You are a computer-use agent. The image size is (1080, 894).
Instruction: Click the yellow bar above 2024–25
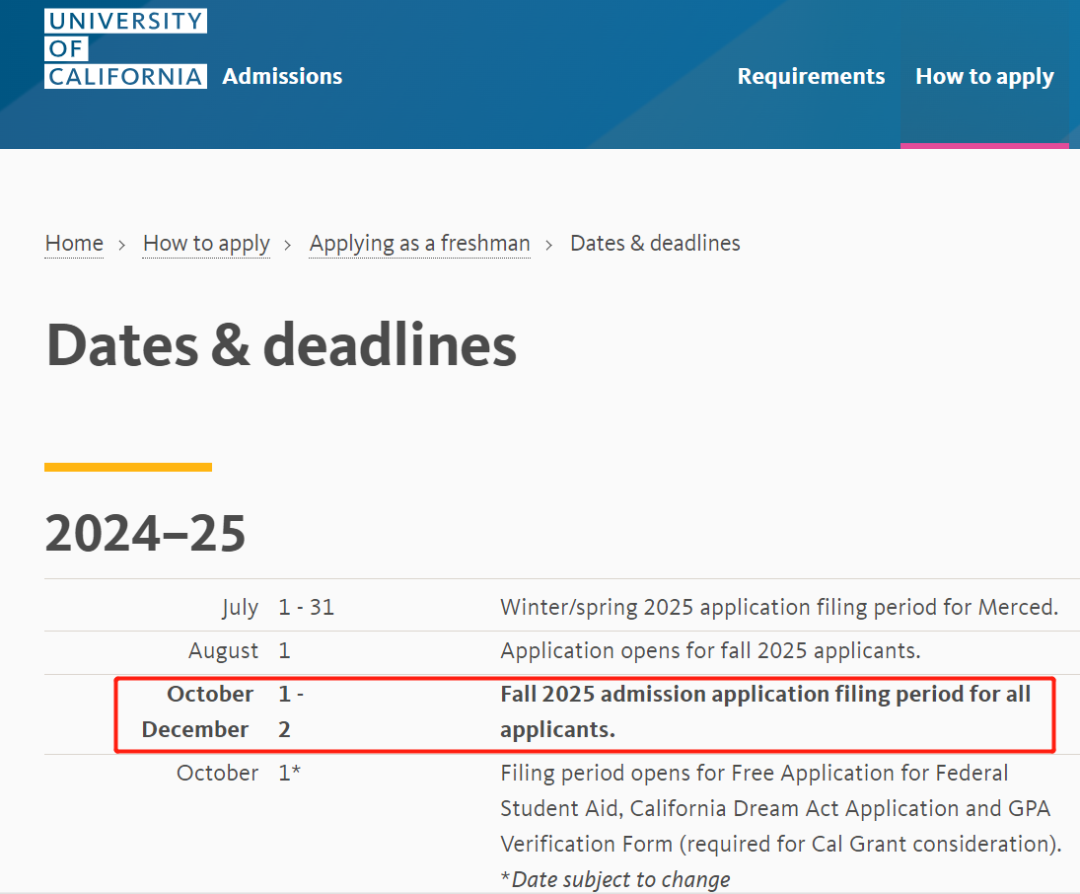click(x=128, y=467)
